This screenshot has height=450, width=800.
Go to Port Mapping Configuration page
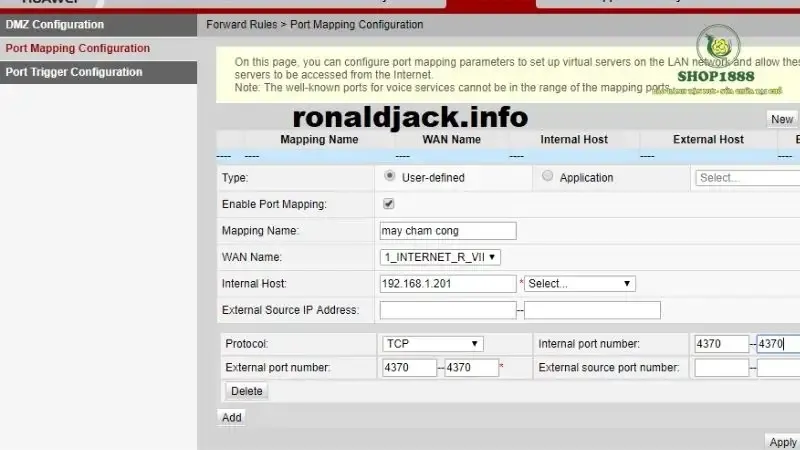77,48
